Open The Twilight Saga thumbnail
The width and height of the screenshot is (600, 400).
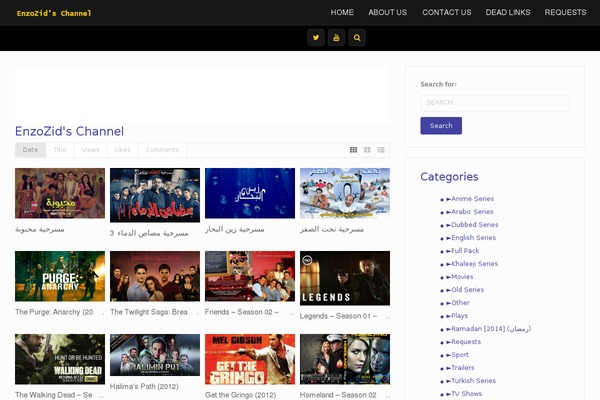[155, 276]
